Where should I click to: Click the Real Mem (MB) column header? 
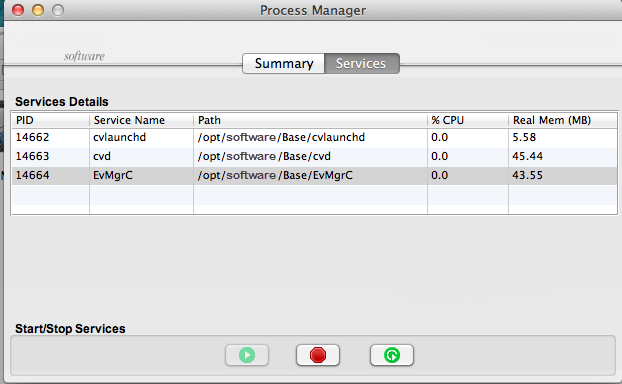pos(563,120)
